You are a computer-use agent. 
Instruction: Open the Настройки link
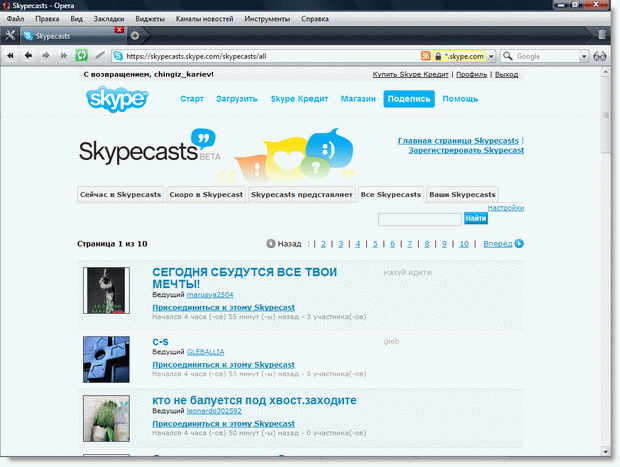pos(506,208)
